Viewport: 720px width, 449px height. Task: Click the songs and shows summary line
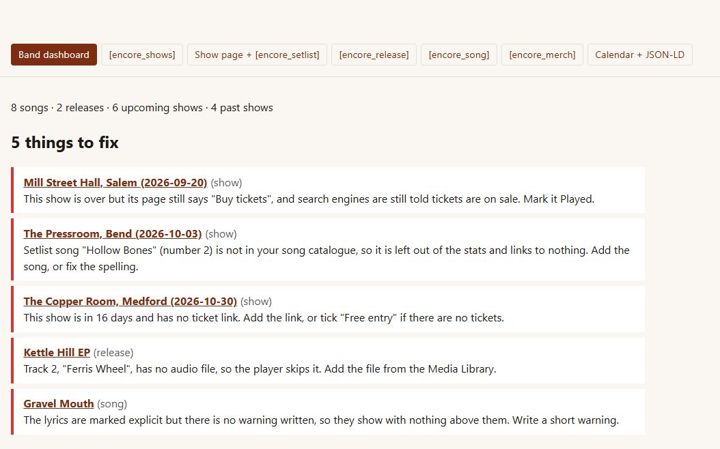[x=142, y=108]
